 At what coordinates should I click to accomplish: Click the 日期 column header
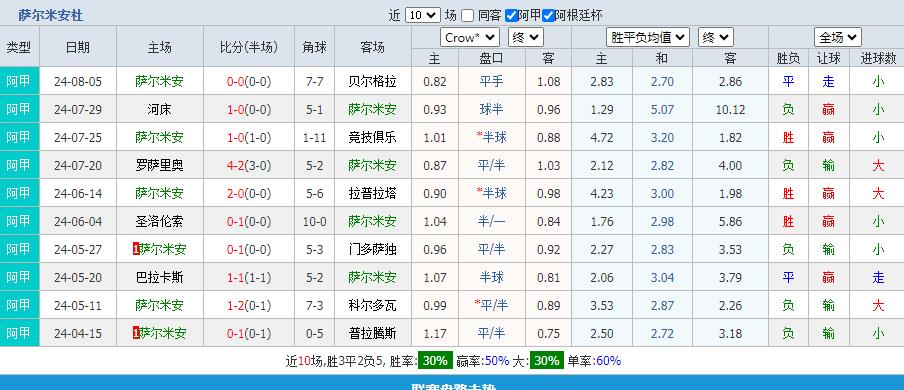point(77,47)
